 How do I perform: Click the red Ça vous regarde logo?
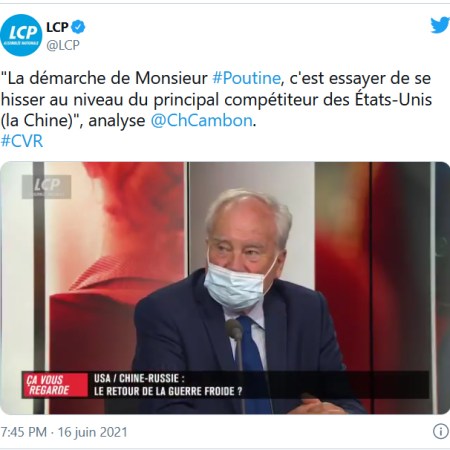point(55,385)
